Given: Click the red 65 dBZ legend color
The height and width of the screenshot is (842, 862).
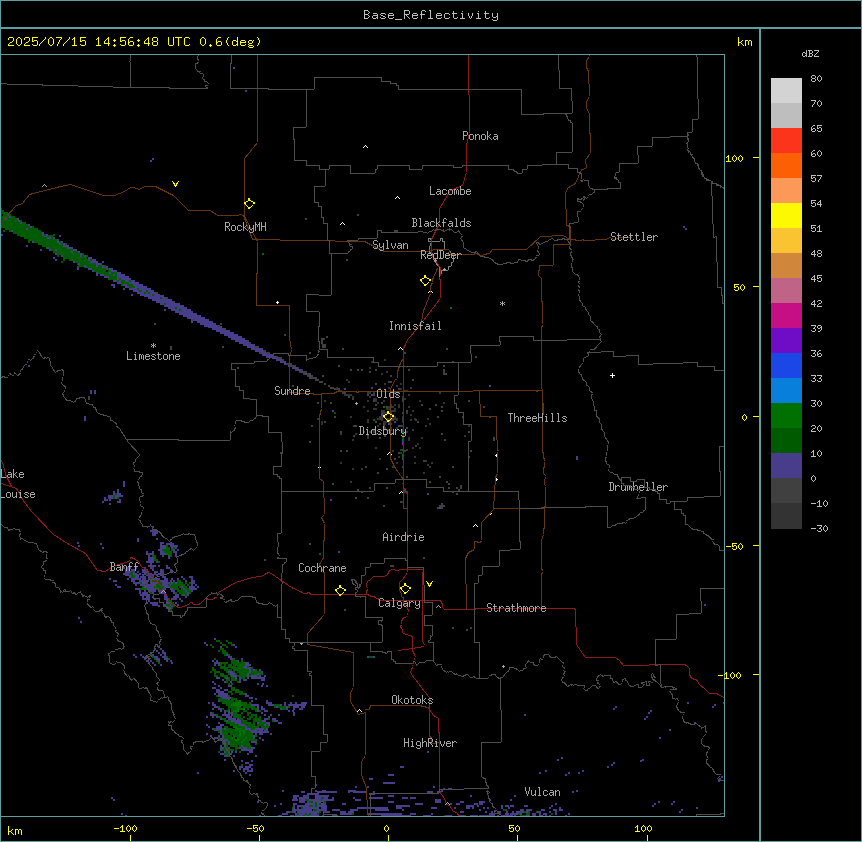Looking at the screenshot, I should (x=786, y=140).
